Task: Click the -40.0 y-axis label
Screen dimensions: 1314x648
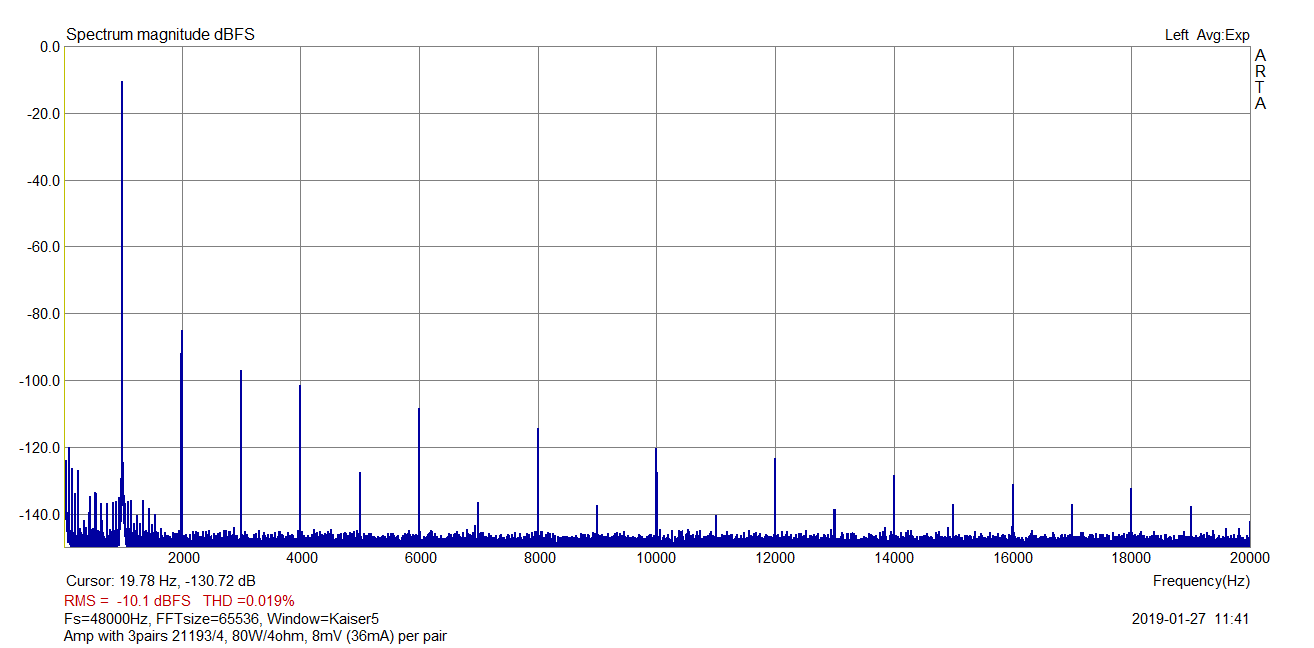Action: point(44,181)
